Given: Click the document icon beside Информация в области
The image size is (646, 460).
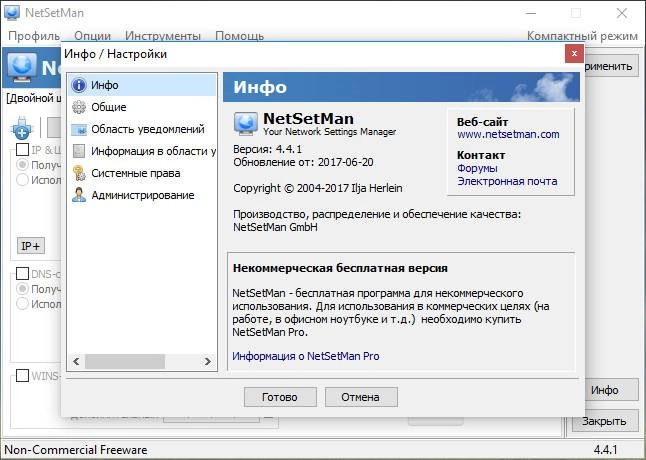Looking at the screenshot, I should (79, 151).
